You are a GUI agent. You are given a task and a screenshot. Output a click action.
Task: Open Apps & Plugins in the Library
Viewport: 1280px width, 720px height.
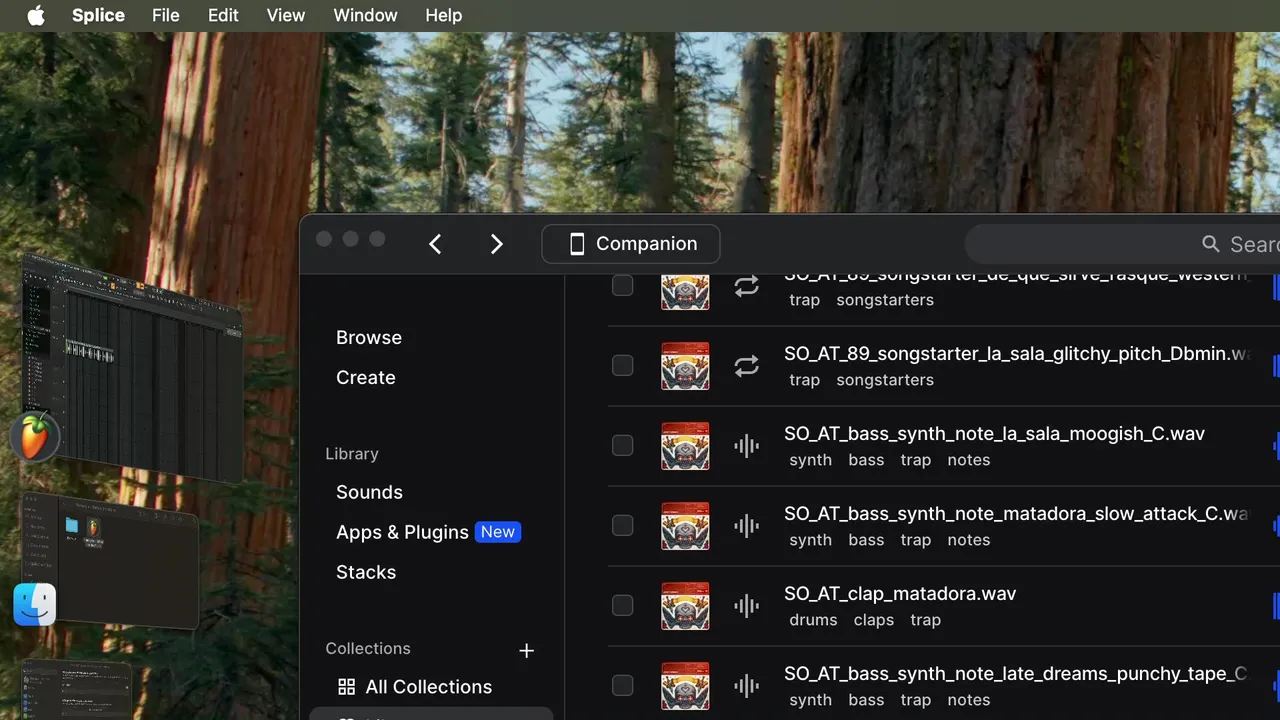402,532
